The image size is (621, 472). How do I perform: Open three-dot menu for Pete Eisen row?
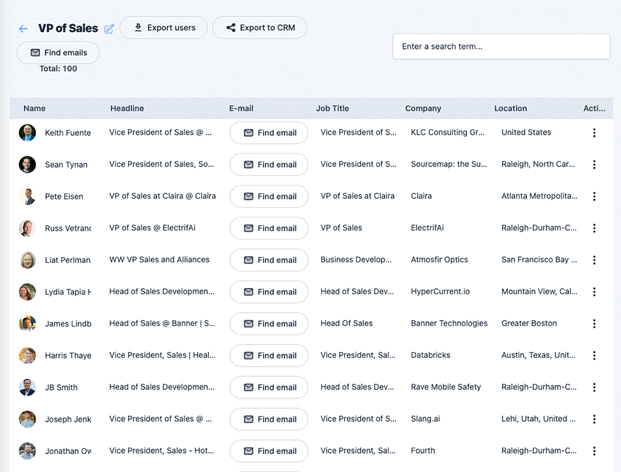(x=594, y=197)
